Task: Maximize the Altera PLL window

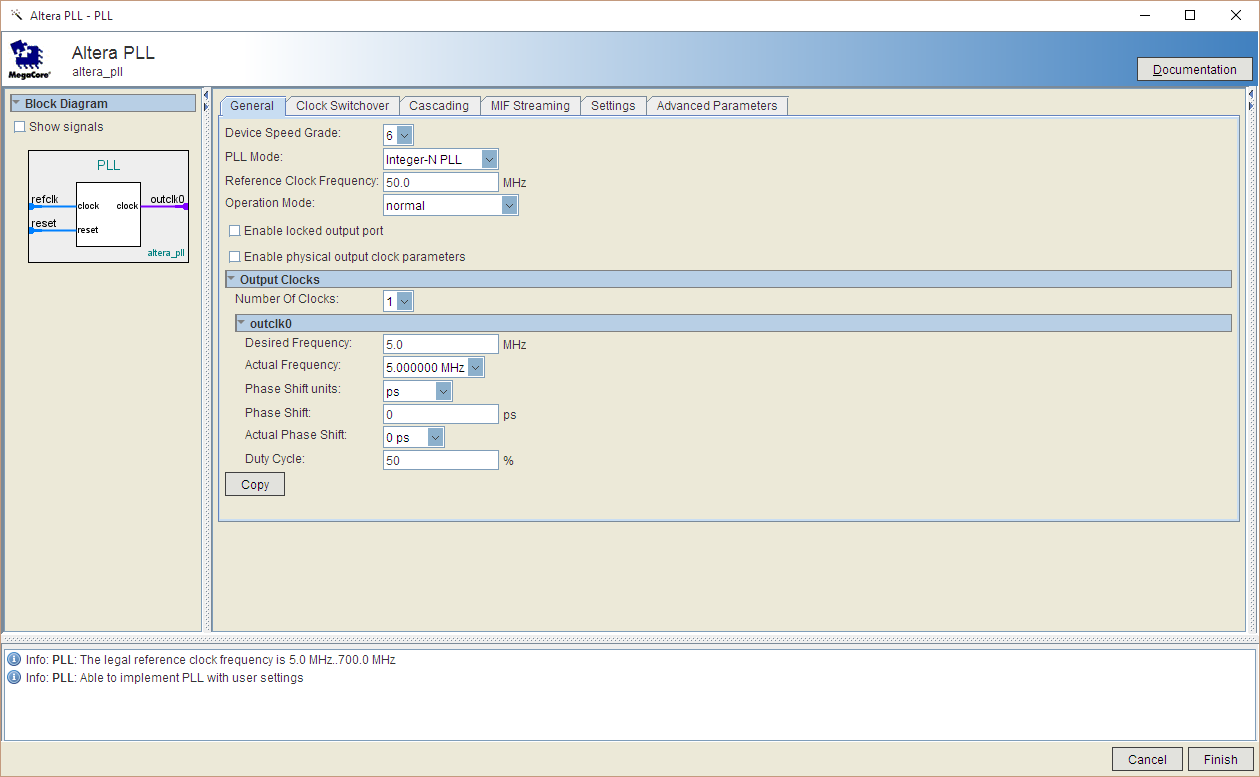Action: 1190,15
